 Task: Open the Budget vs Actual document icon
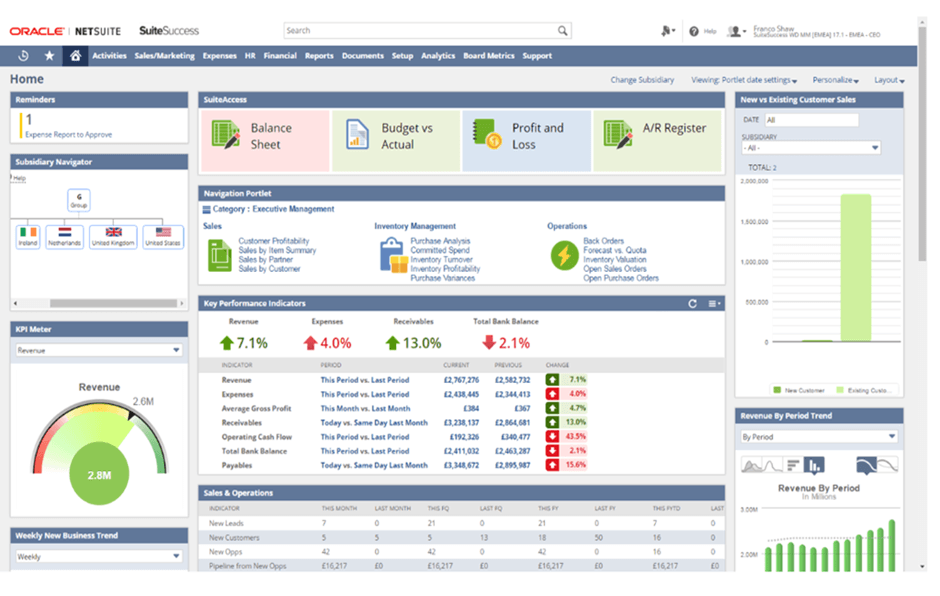[357, 134]
